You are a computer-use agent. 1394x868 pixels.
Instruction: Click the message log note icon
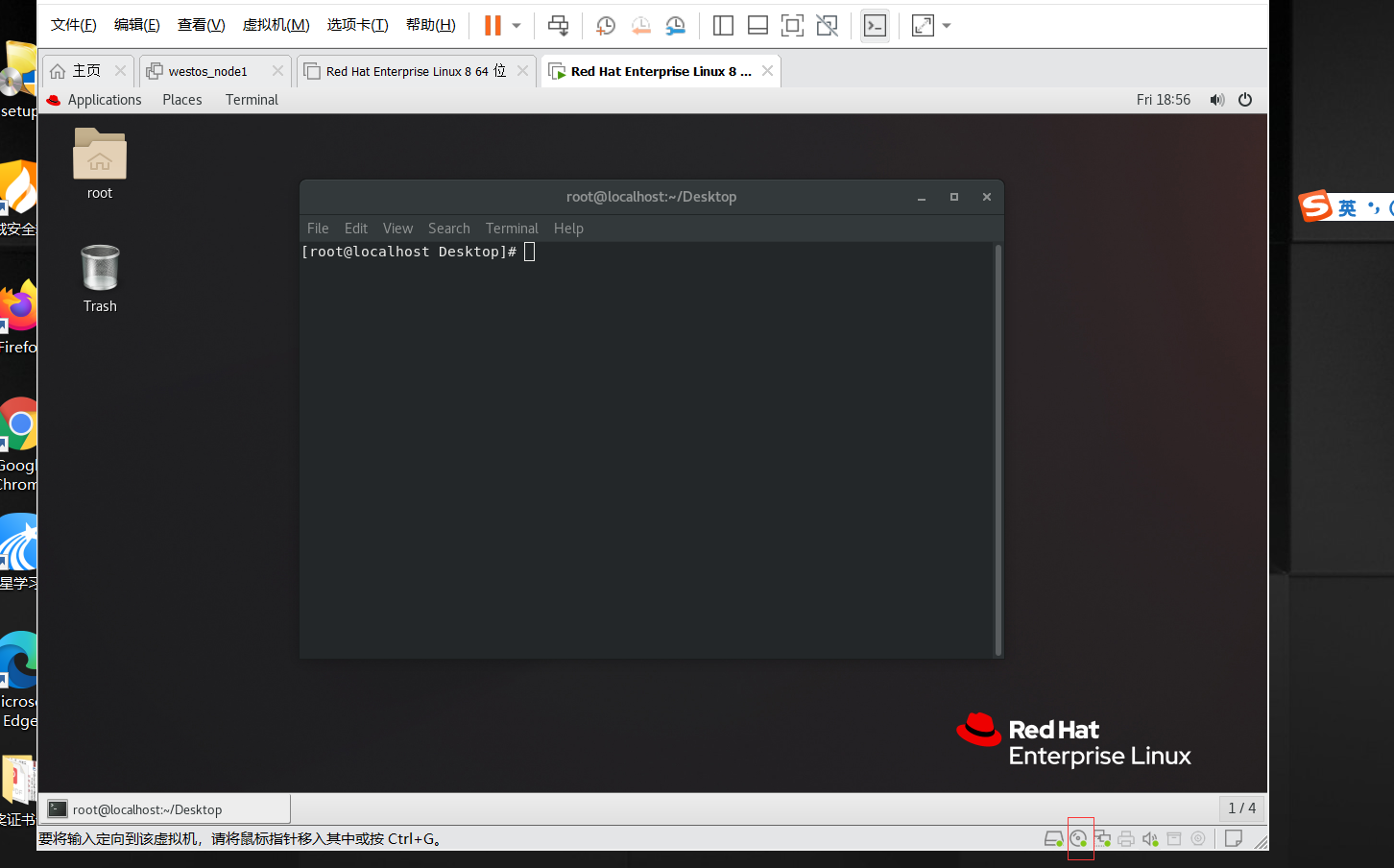coord(1234,839)
